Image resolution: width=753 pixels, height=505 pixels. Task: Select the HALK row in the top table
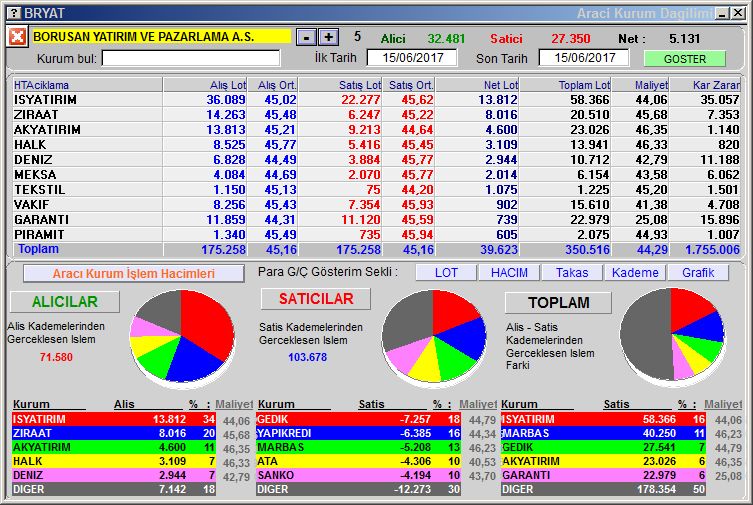point(376,144)
